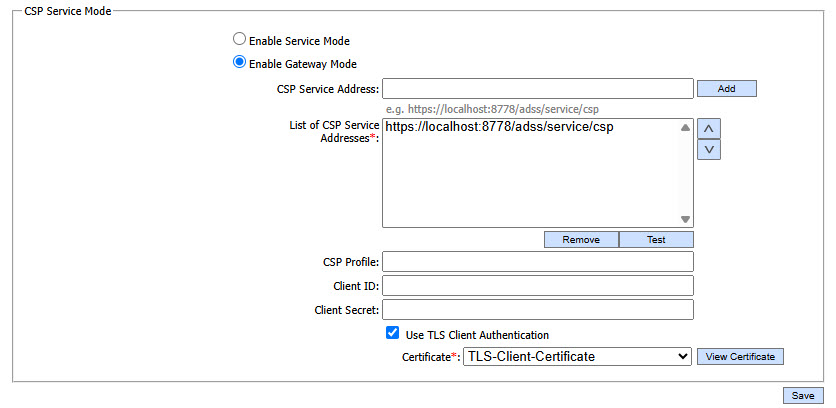The image size is (836, 408).
Task: Focus the CSP Service Address field
Action: click(x=537, y=89)
